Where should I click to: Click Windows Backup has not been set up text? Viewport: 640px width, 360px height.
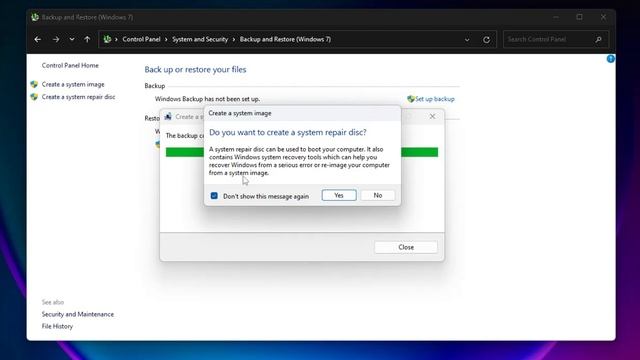coord(207,99)
